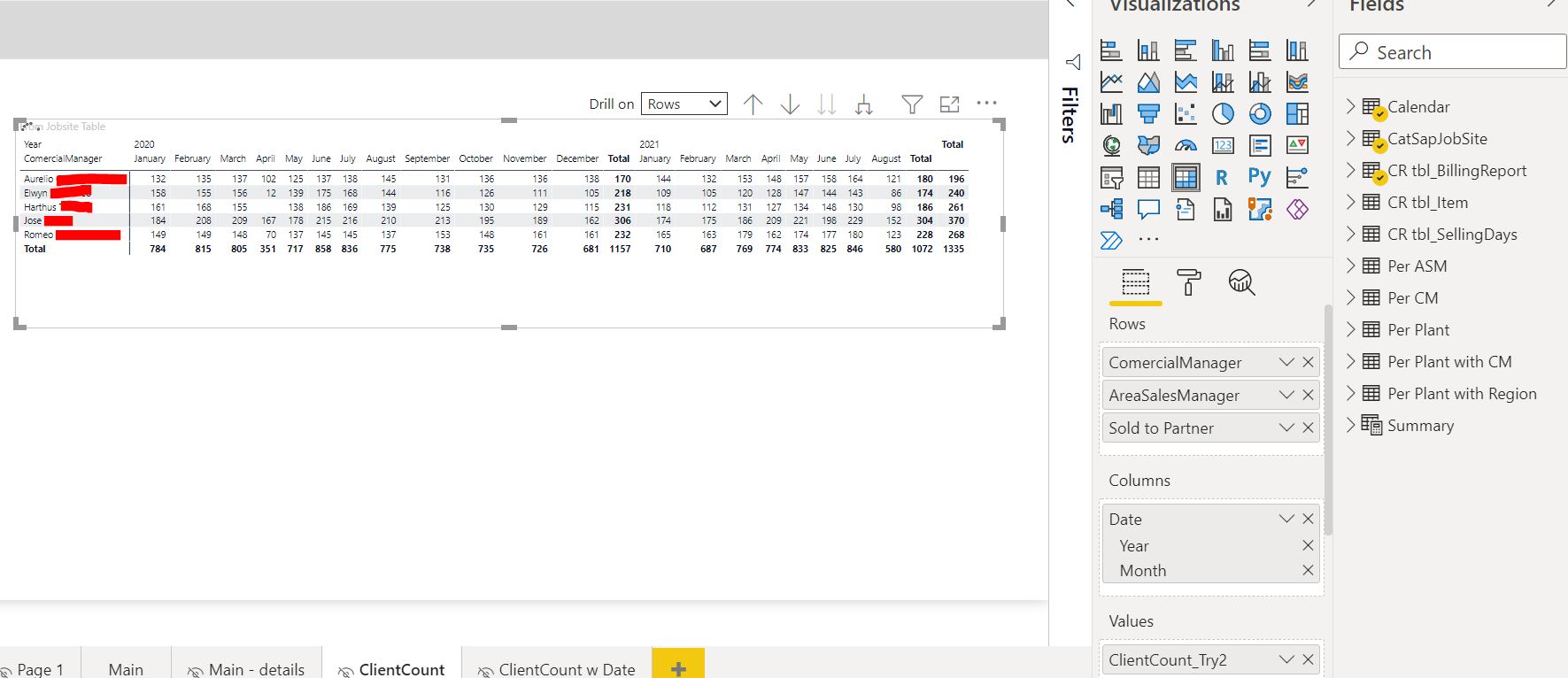Select the stacked bar chart visual
This screenshot has width=1568, height=678.
1111,50
